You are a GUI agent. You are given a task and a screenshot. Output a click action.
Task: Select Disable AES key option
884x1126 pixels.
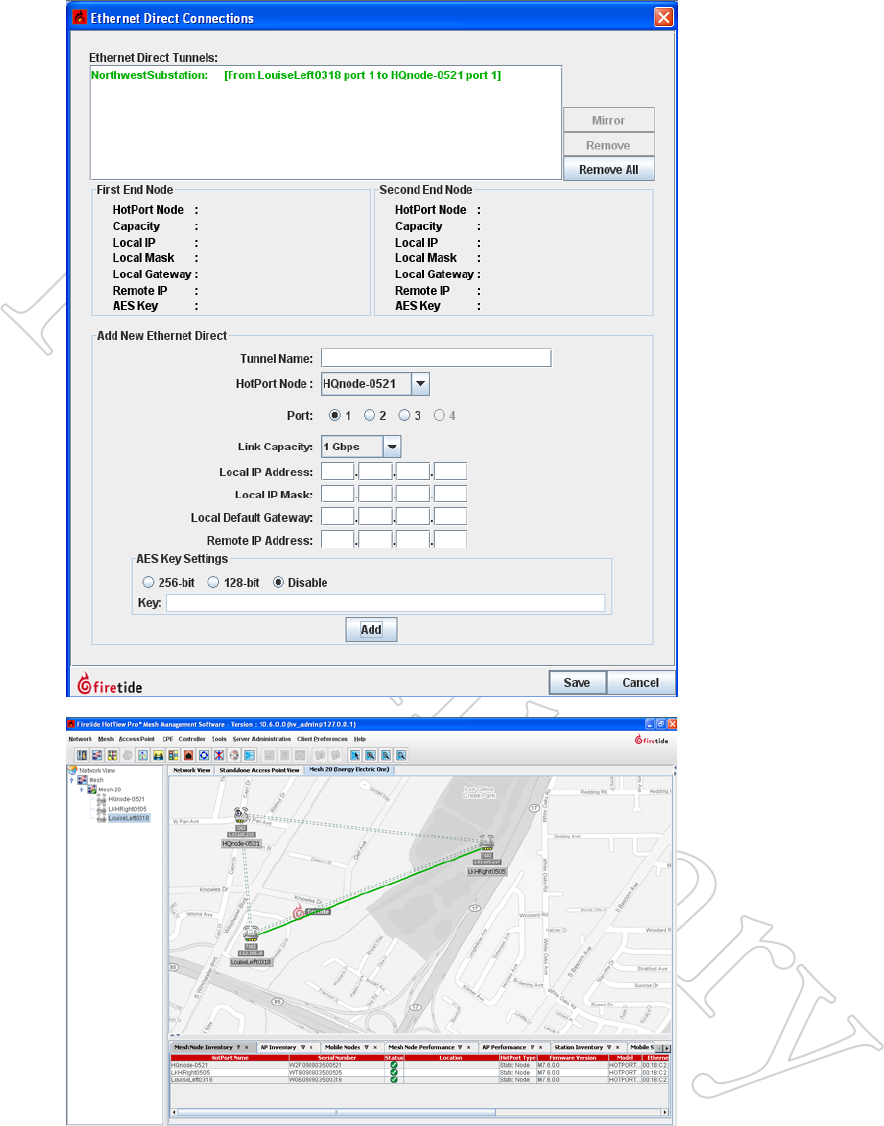point(279,582)
